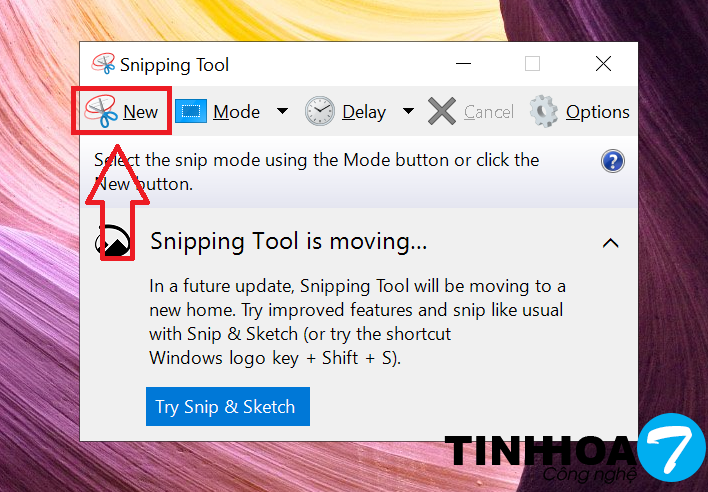
Task: Choose the "Mode" label in the toolbar
Action: 236,112
